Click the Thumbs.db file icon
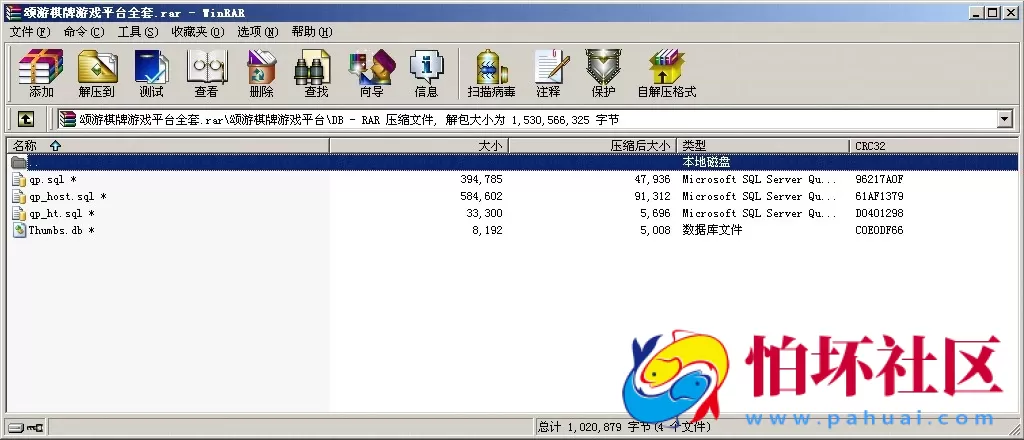 click(20, 230)
